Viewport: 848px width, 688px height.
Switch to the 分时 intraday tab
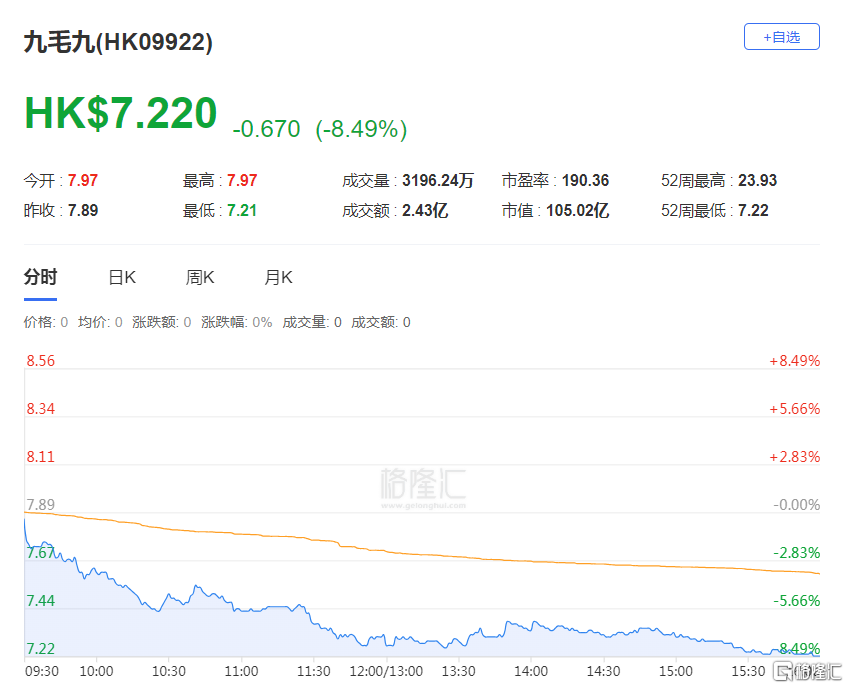click(41, 277)
